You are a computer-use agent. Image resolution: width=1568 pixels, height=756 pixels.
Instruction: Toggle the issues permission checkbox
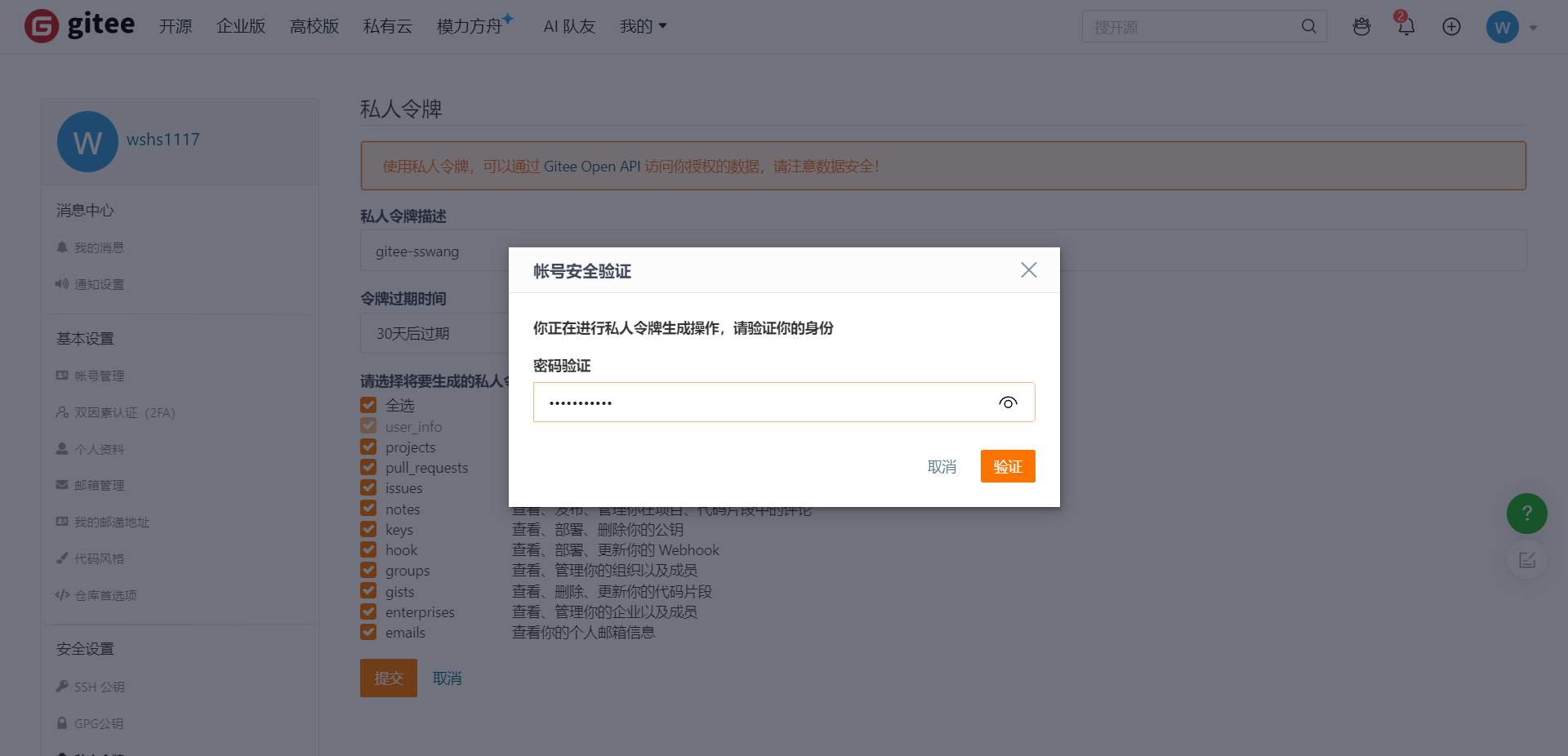coord(368,487)
